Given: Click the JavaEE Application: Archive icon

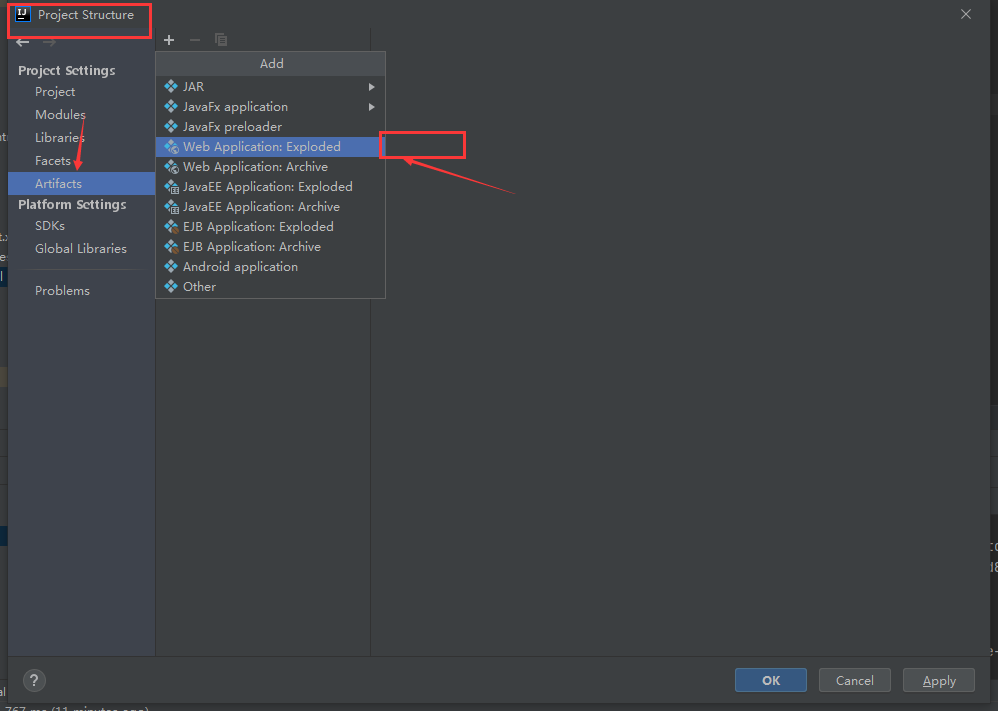Looking at the screenshot, I should 171,206.
